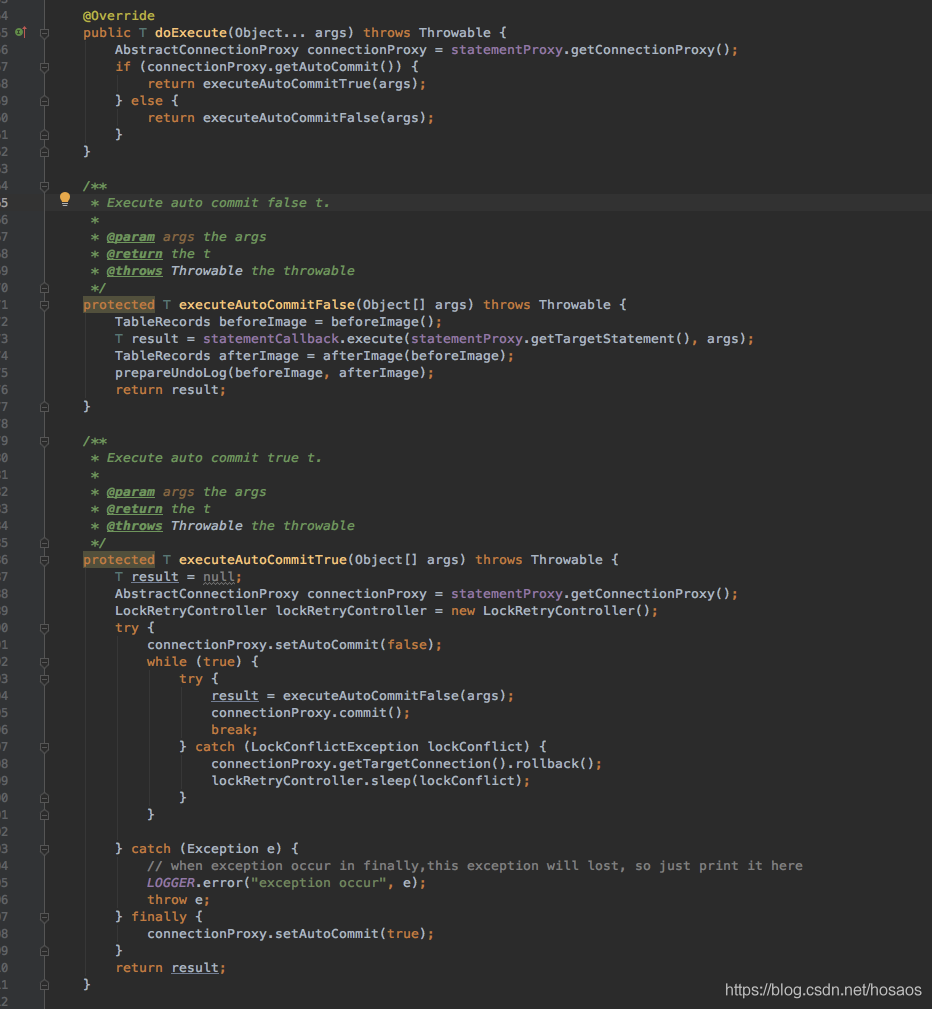Viewport: 932px width, 1009px height.
Task: Fold the catch (Exception e) block
Action: point(44,849)
